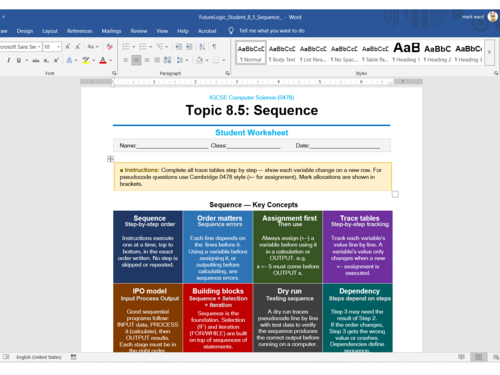Viewport: 500px width, 375px height.
Task: Apply the Normal style
Action: [x=251, y=53]
